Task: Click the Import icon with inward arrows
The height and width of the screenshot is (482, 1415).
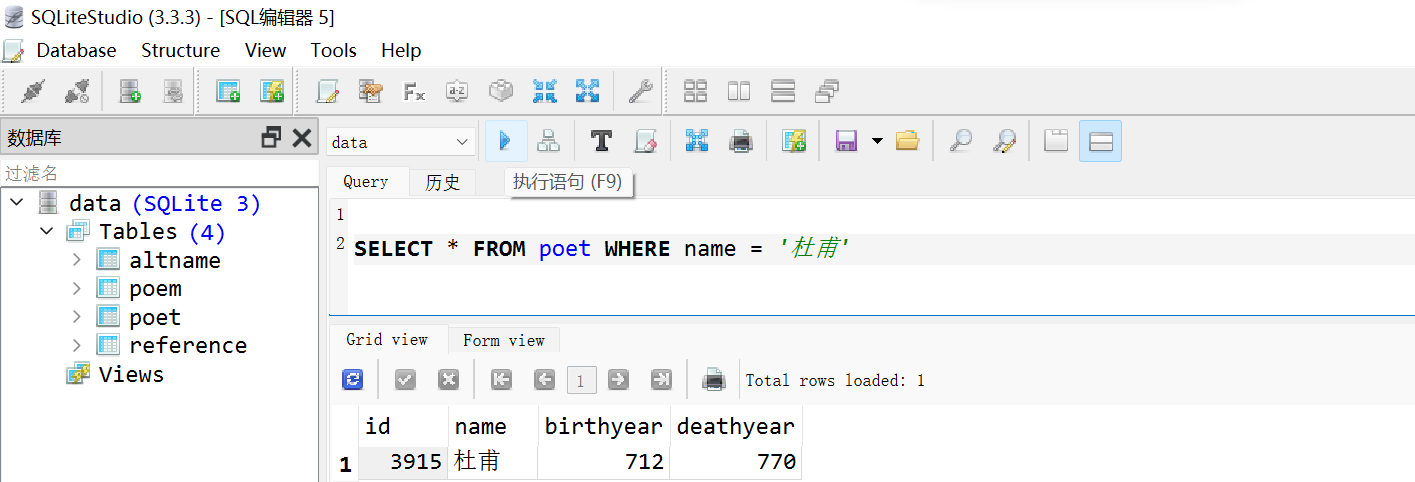Action: (x=544, y=92)
